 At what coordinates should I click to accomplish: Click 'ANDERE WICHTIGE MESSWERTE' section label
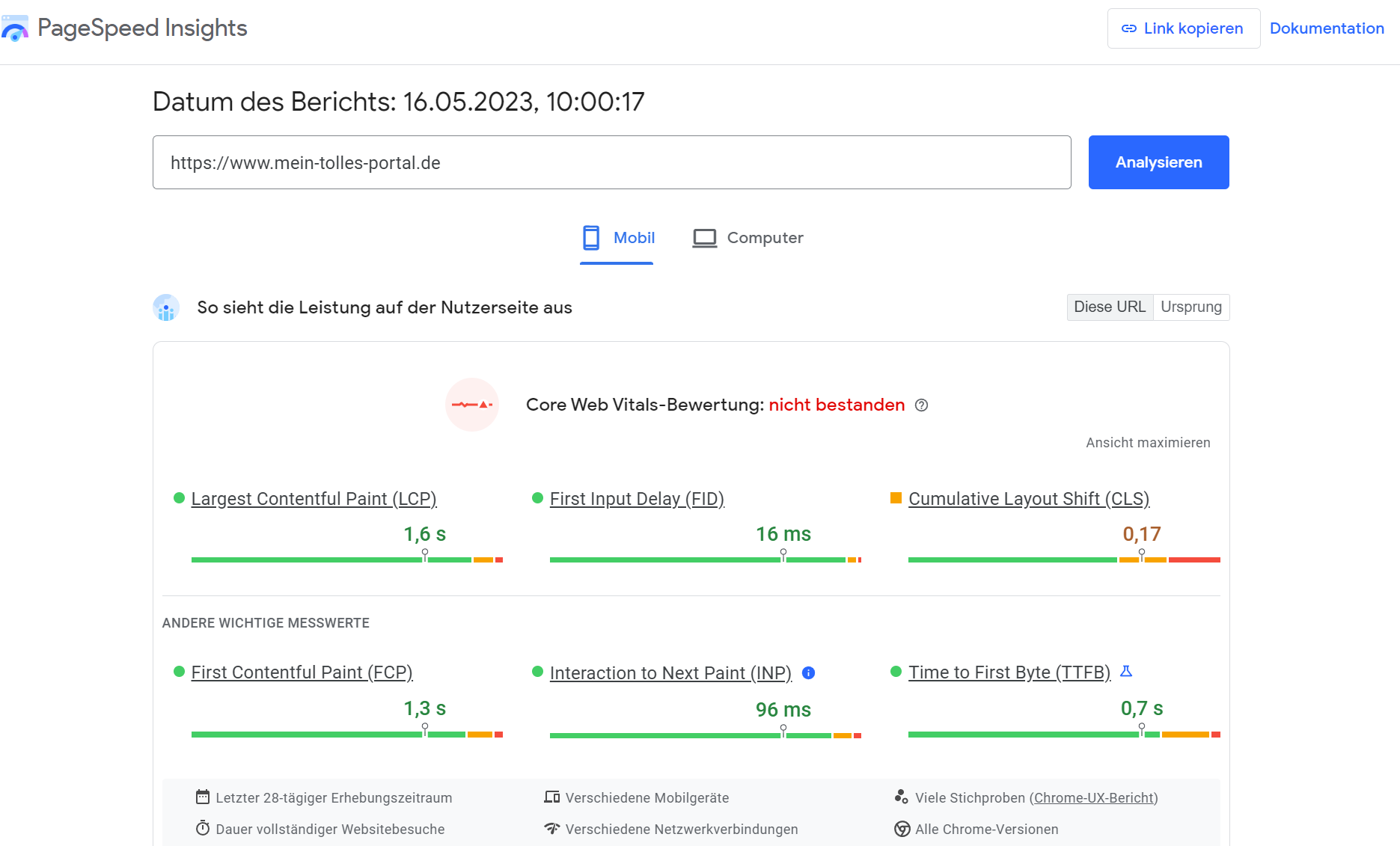[266, 623]
